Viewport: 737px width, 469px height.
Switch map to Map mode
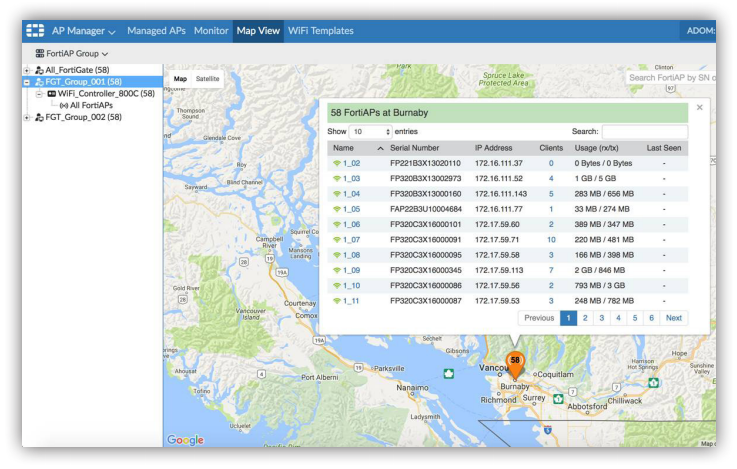[x=180, y=79]
